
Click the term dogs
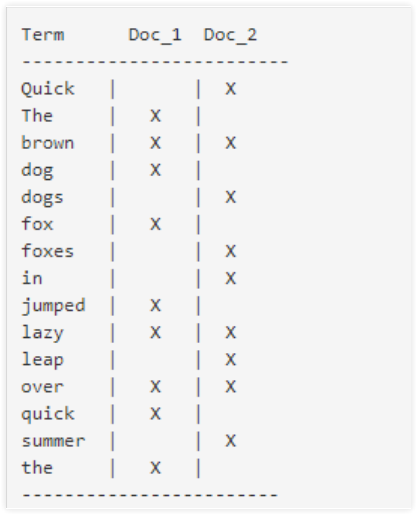coord(42,198)
